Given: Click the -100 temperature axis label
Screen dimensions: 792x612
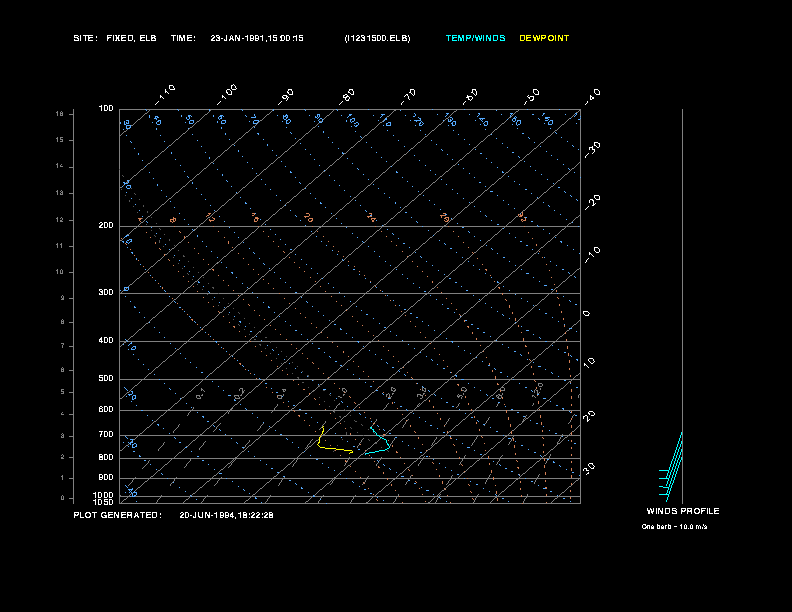Looking at the screenshot, I should [227, 94].
